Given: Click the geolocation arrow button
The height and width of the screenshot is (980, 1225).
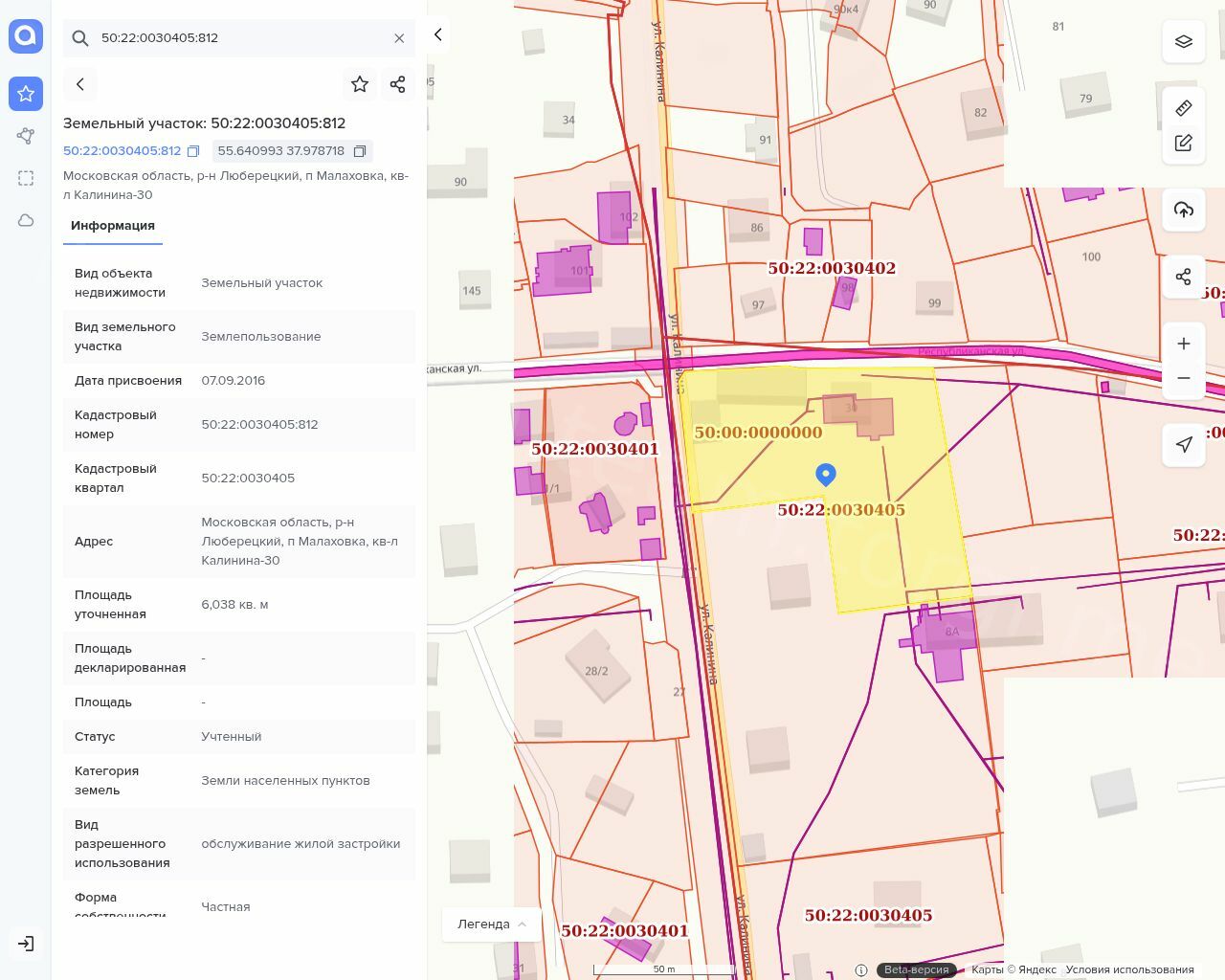Looking at the screenshot, I should (1184, 444).
